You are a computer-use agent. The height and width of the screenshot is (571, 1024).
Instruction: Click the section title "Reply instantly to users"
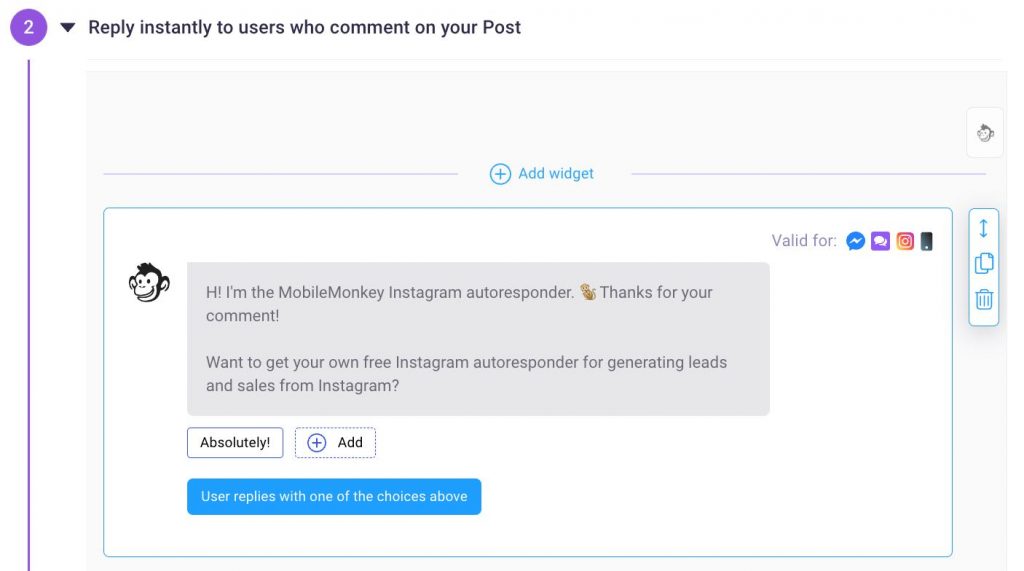[x=304, y=28]
